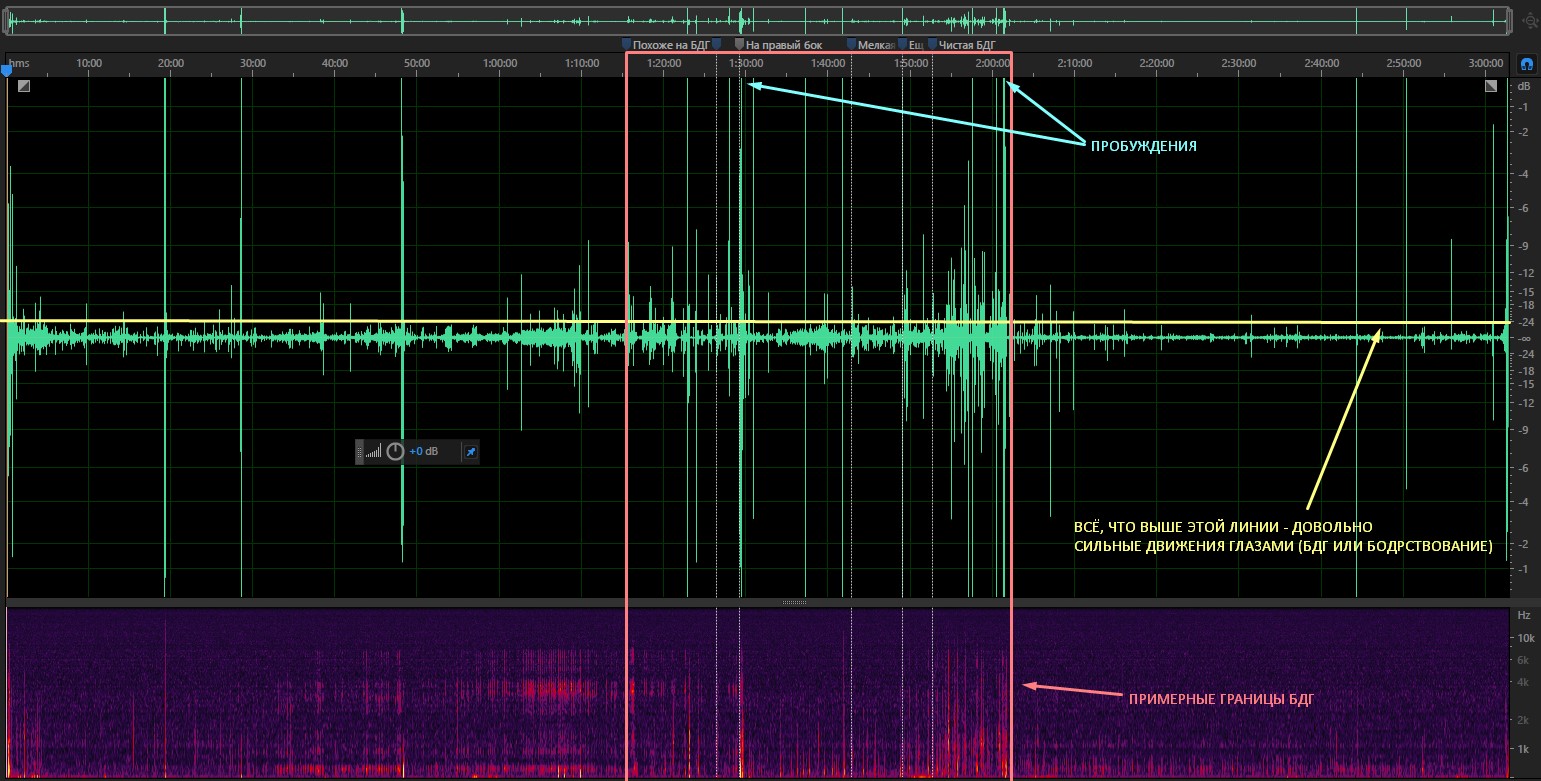The height and width of the screenshot is (781, 1541).
Task: Click the minus infinity amplitude label
Action: [x=1526, y=339]
